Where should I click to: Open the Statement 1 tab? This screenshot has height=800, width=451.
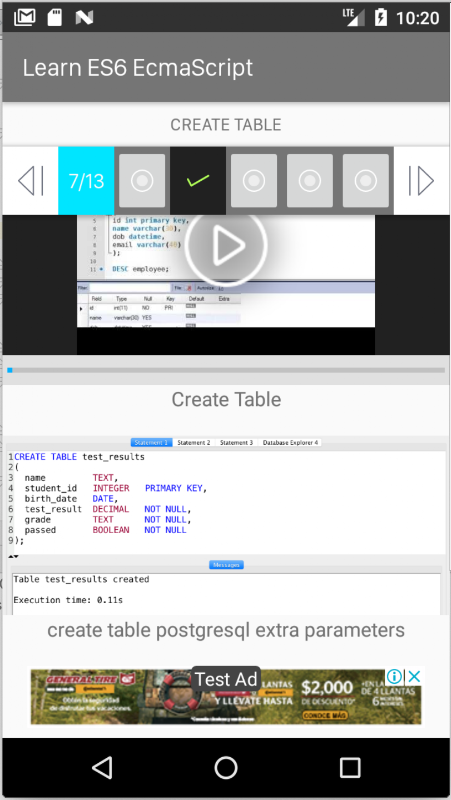[152, 442]
